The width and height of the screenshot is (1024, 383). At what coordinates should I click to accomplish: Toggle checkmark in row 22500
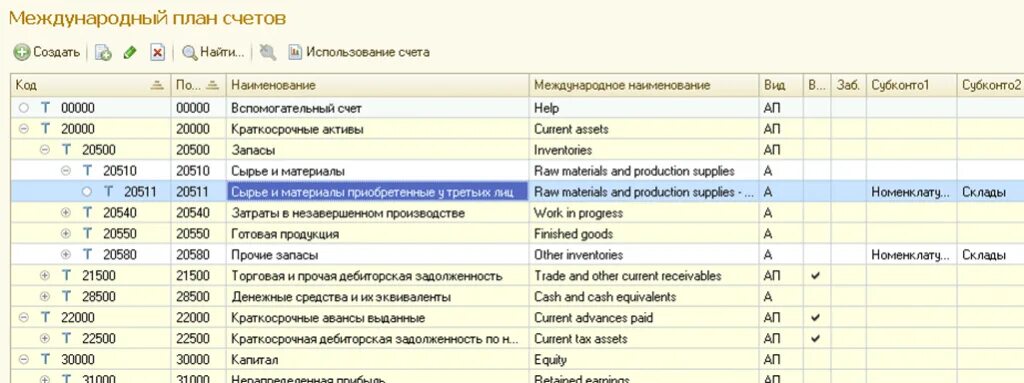[x=815, y=339]
